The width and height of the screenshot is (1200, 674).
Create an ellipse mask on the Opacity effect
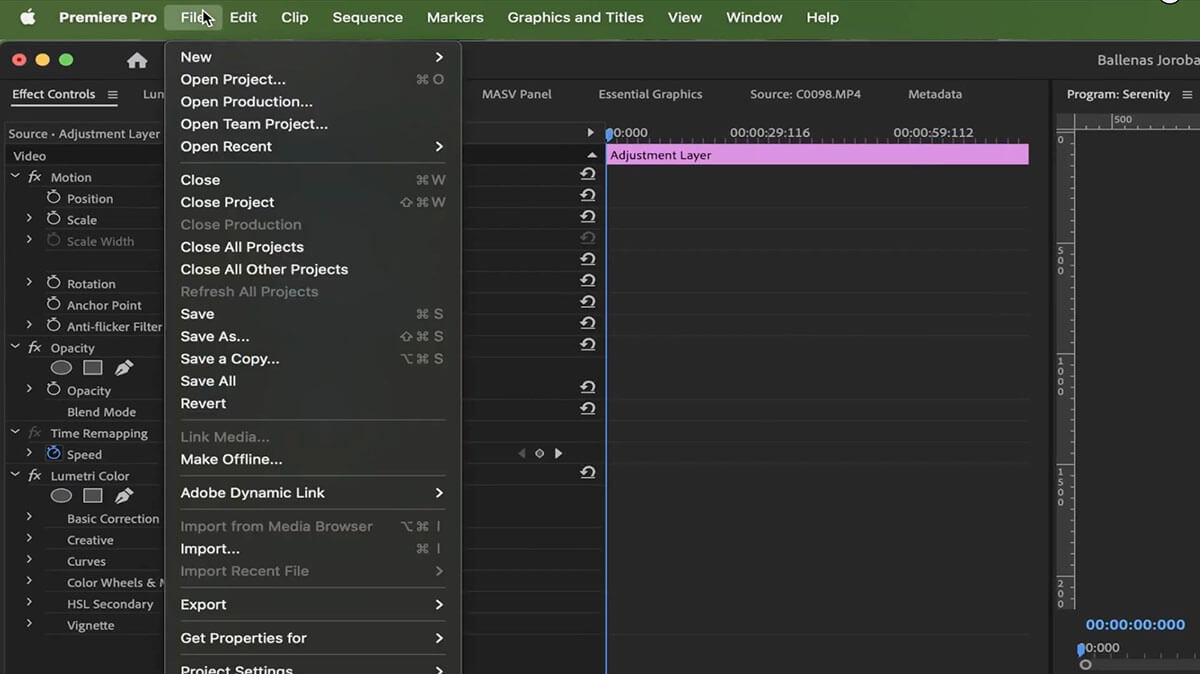pyautogui.click(x=61, y=367)
